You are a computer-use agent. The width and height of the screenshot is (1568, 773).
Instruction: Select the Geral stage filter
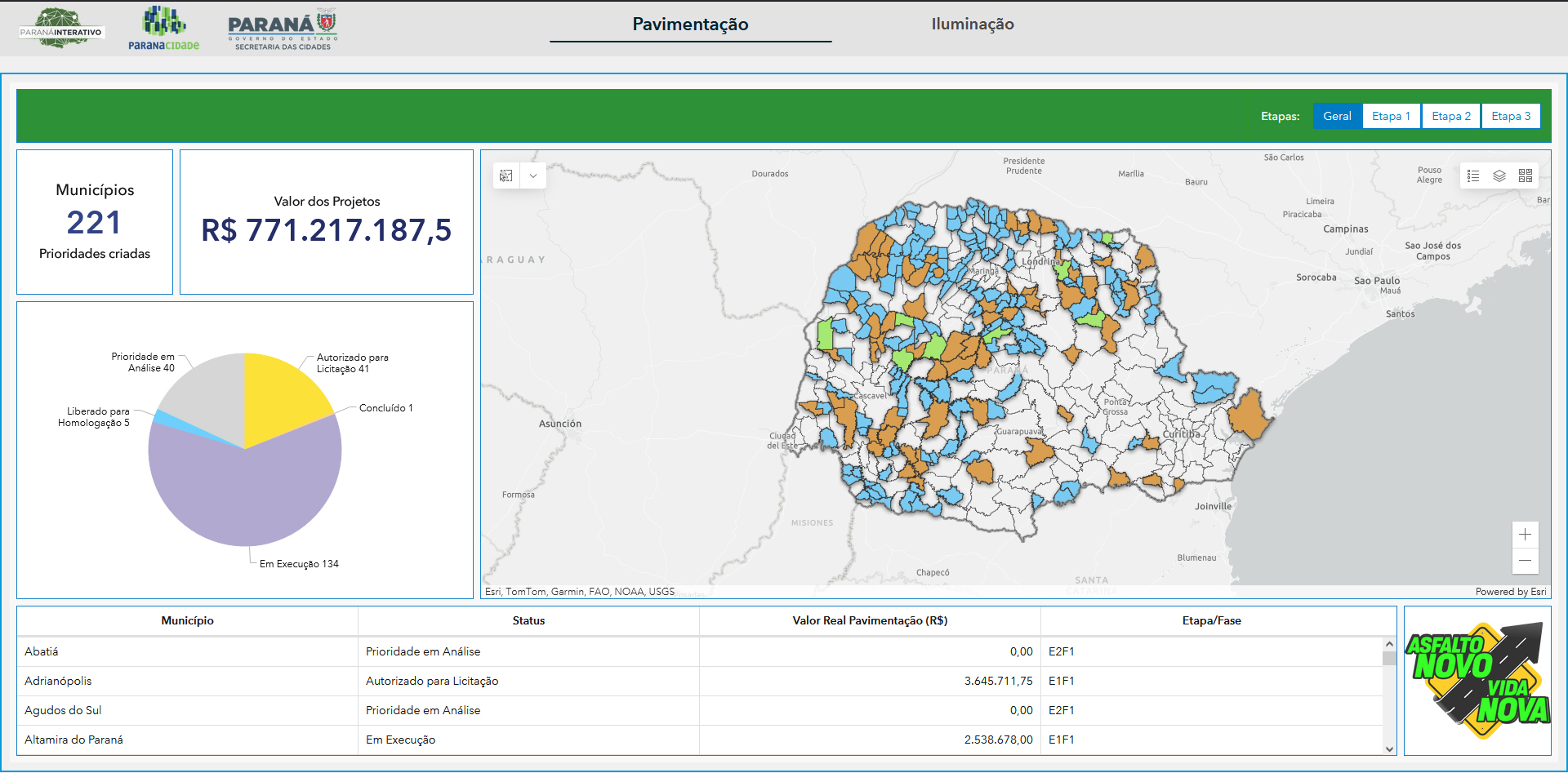1337,116
